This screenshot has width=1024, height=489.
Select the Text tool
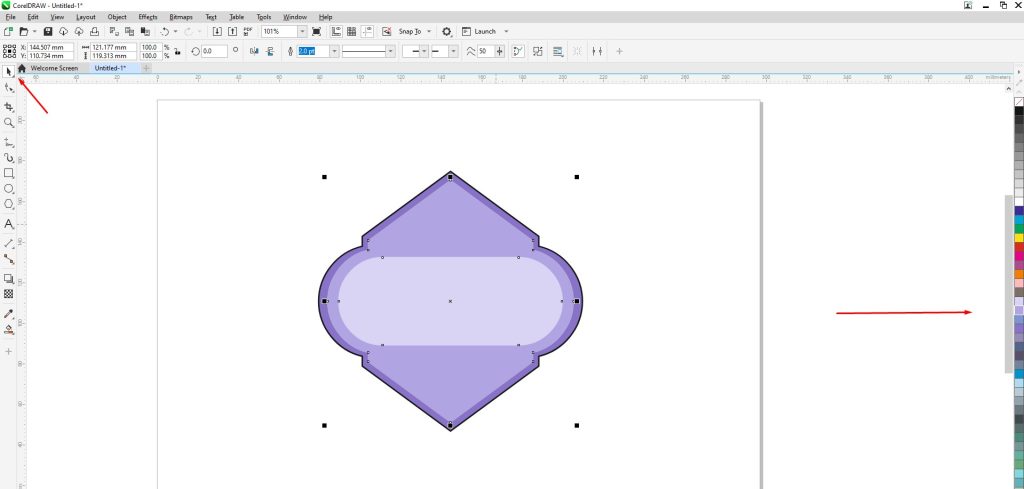[x=9, y=224]
